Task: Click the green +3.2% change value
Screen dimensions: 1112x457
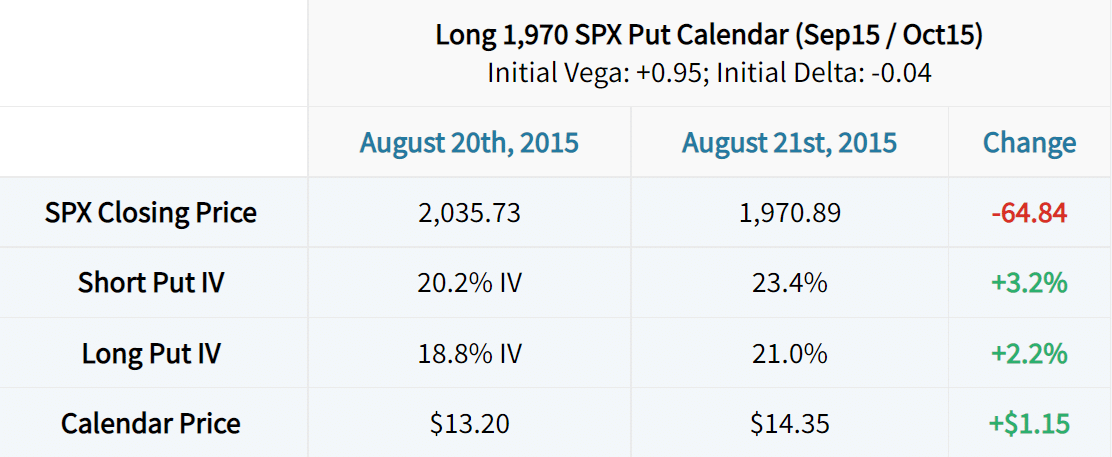Action: (1030, 282)
